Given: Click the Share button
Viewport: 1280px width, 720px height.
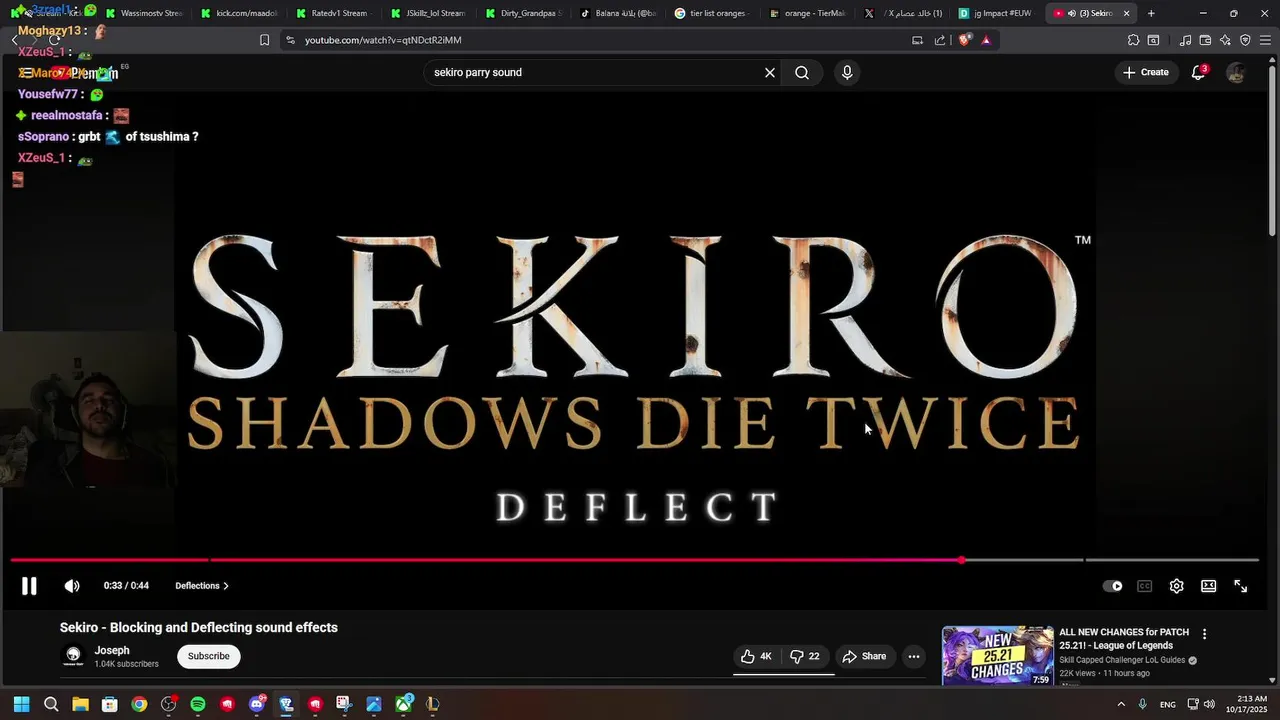Looking at the screenshot, I should (x=864, y=656).
